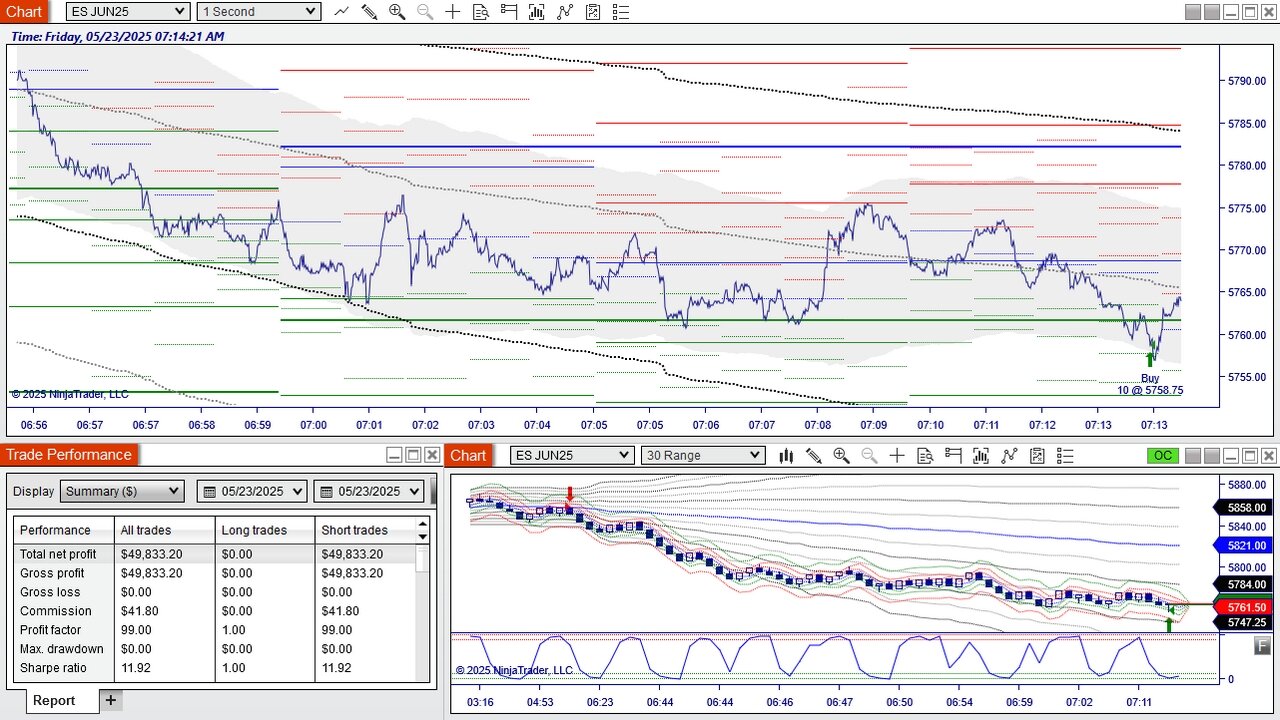This screenshot has width=1280, height=720.
Task: Enable crosshair cursor in 30 Range chart
Action: pos(897,456)
